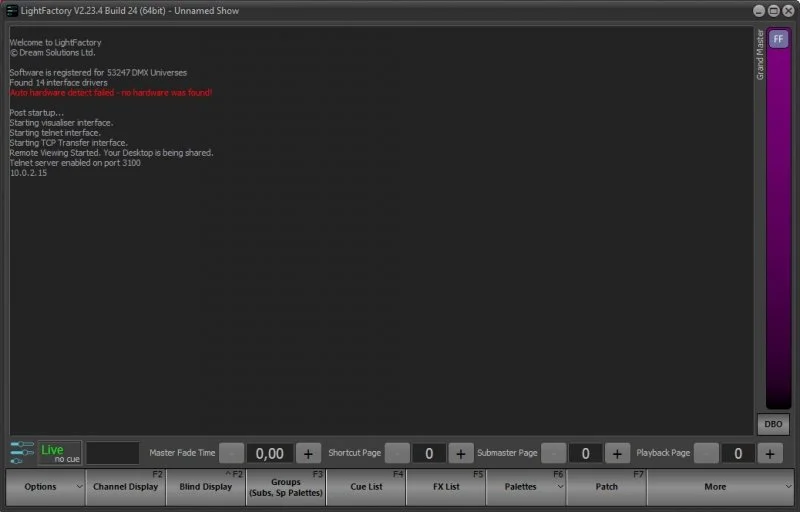Increase the Submaster Page number
This screenshot has height=512, width=800.
click(x=617, y=453)
